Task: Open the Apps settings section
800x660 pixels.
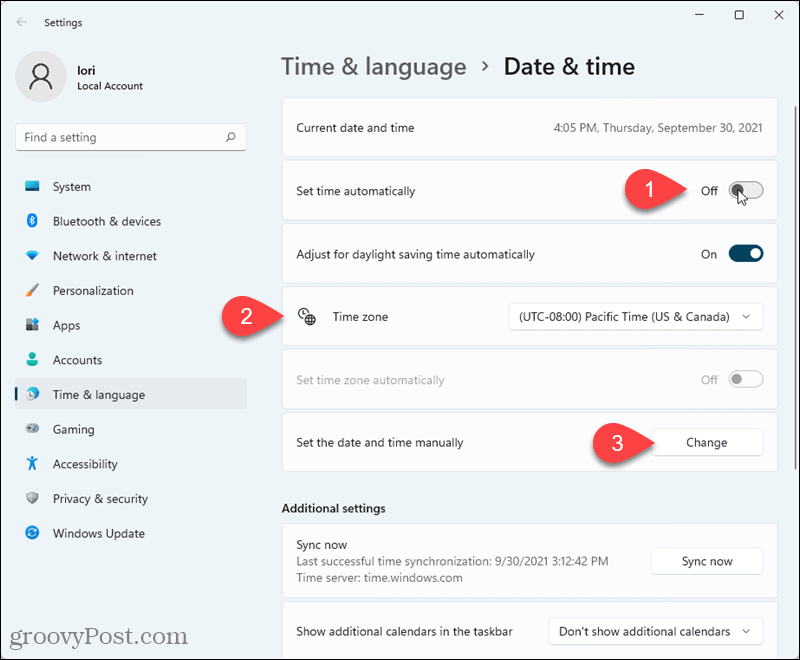Action: coord(66,325)
